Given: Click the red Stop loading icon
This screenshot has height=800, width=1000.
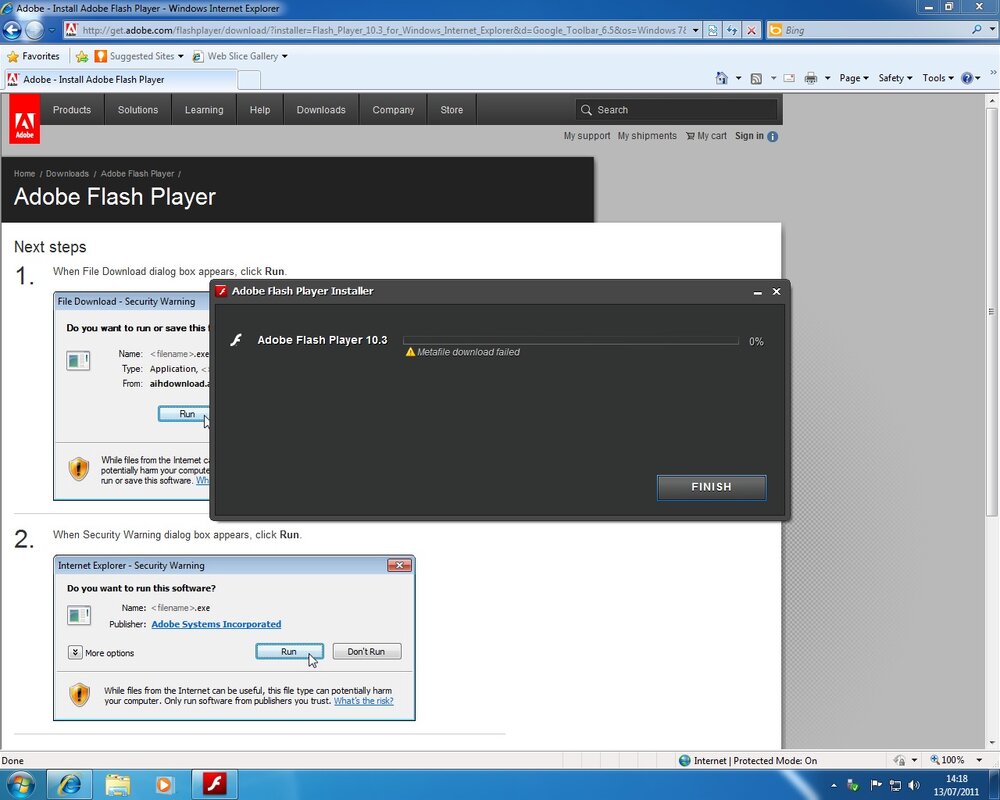Looking at the screenshot, I should point(752,30).
